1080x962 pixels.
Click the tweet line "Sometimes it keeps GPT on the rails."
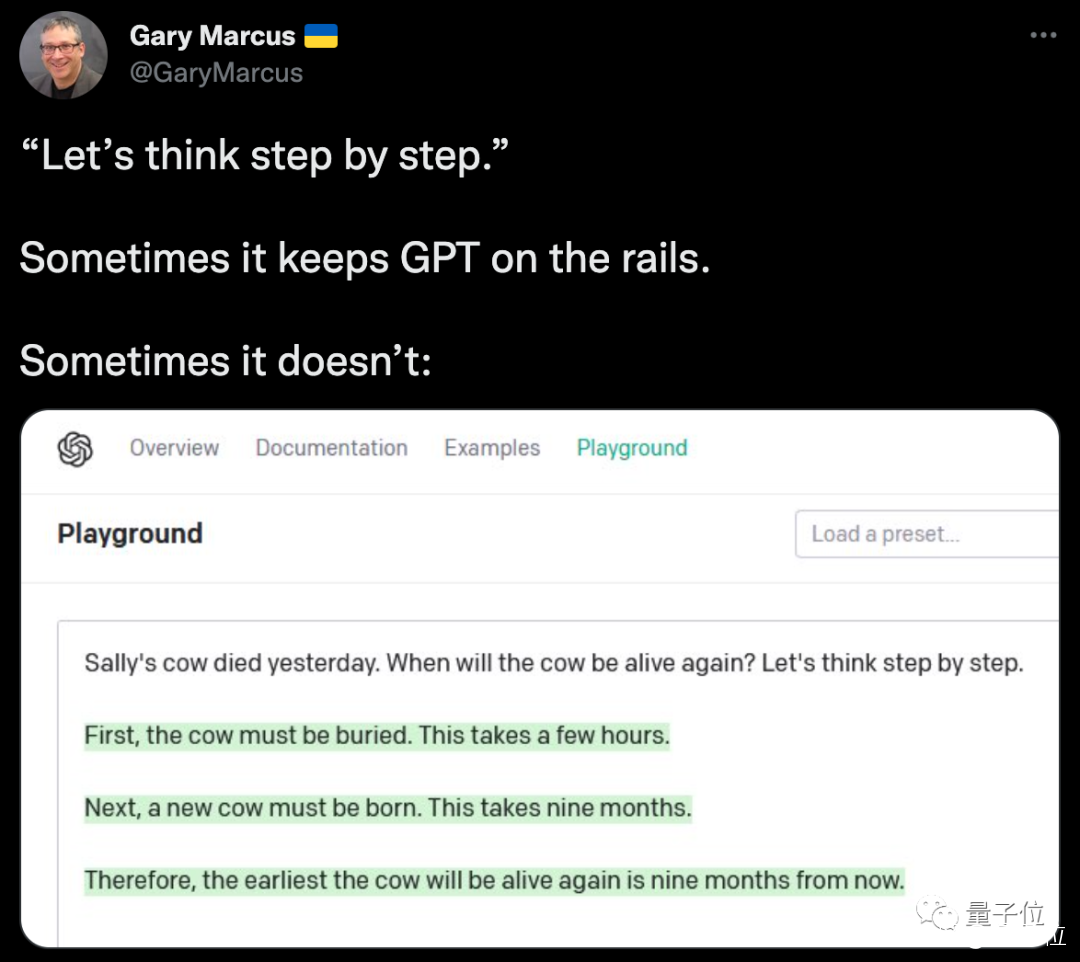coord(364,258)
